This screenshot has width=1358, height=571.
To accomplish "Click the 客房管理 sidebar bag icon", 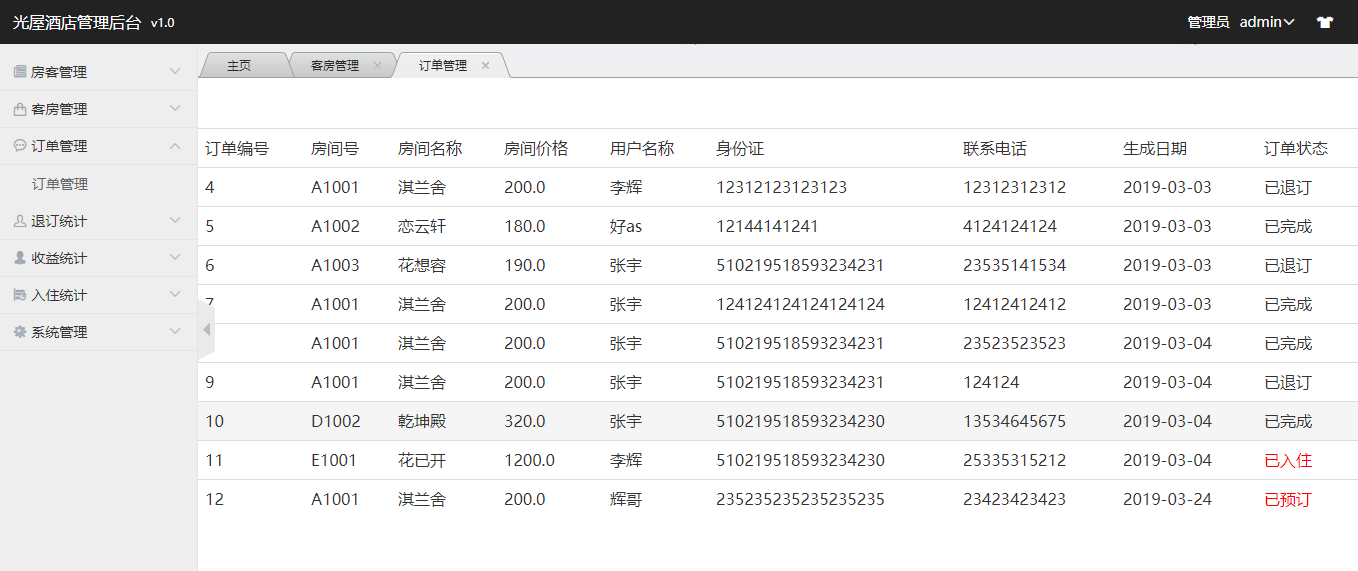I will pos(19,109).
